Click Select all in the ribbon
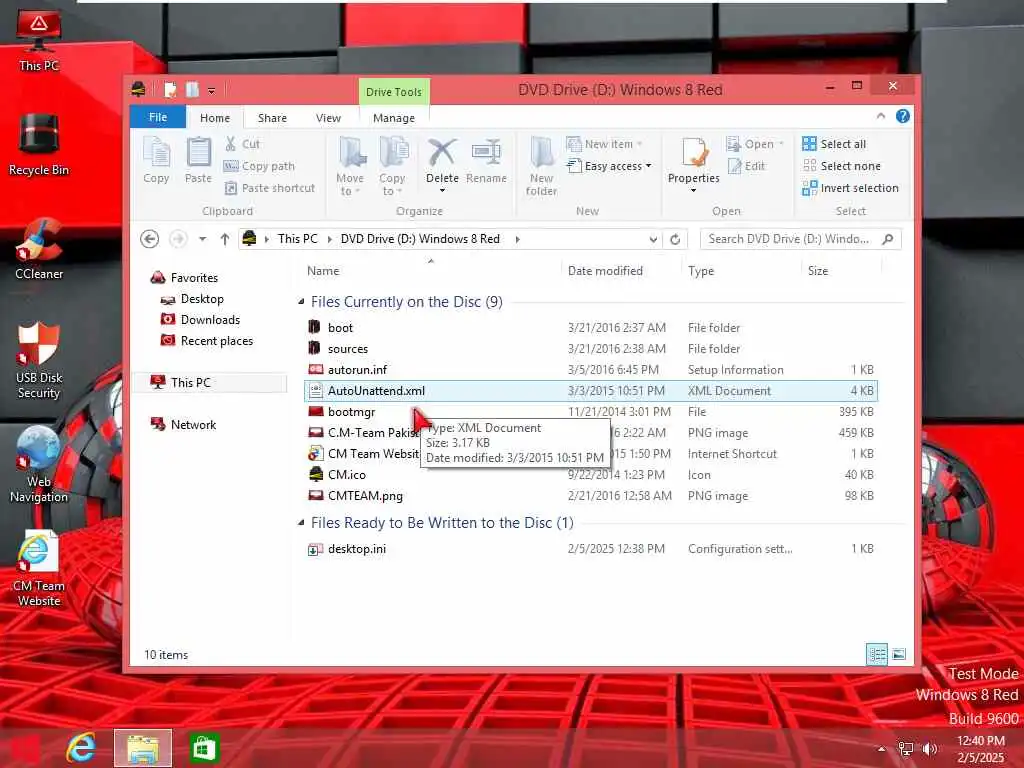 click(834, 144)
